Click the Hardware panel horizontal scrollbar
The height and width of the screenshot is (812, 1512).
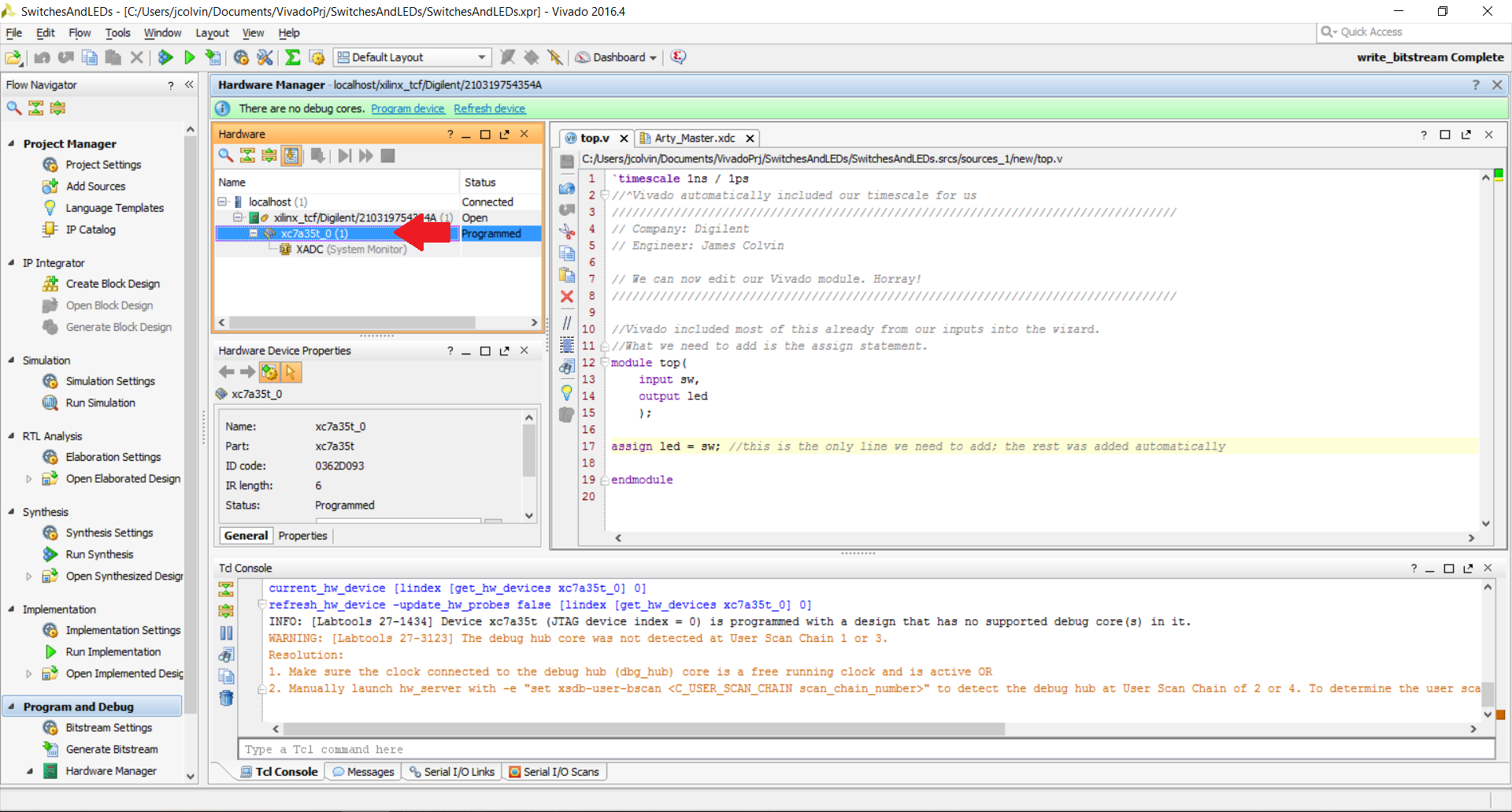tap(352, 323)
